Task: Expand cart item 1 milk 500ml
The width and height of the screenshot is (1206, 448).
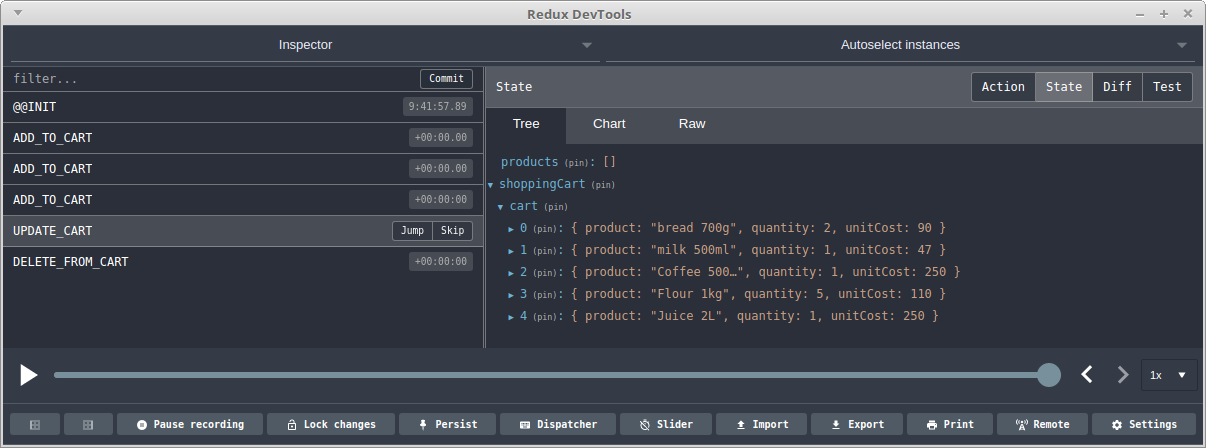Action: [512, 251]
